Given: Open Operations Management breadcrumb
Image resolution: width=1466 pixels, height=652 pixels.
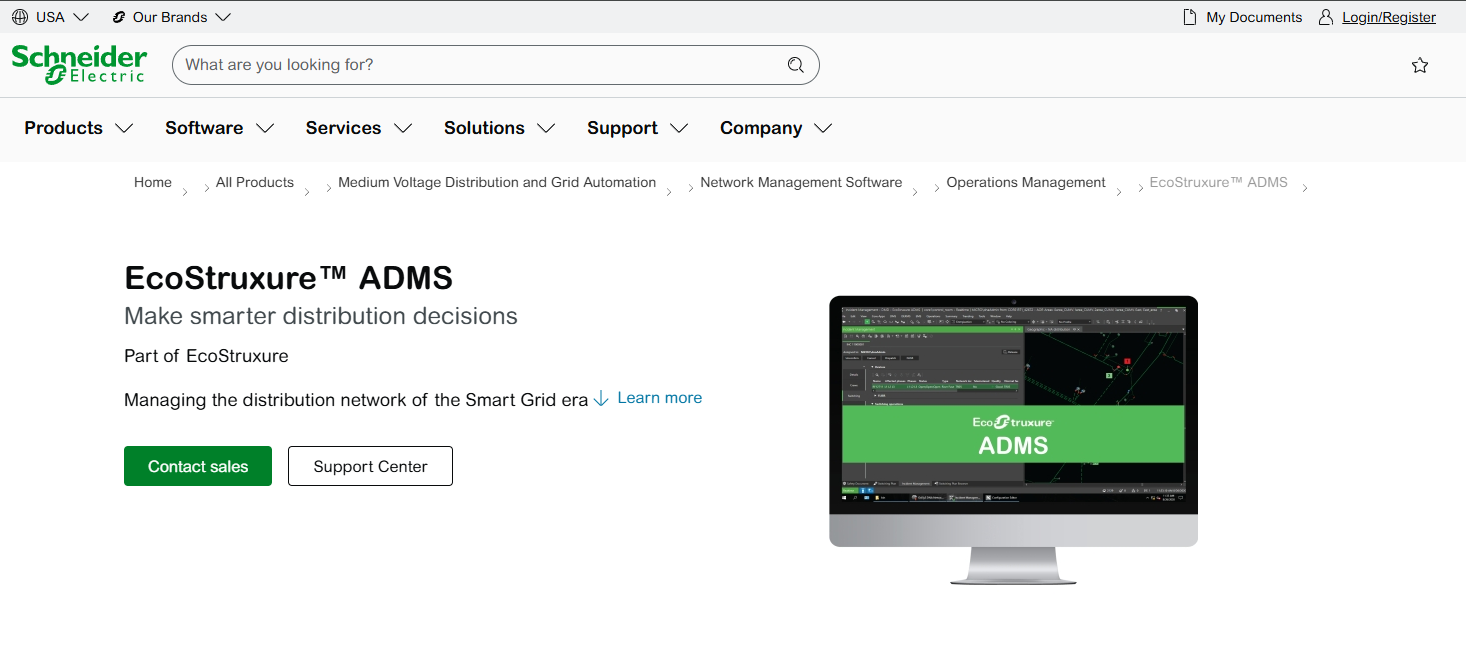Looking at the screenshot, I should [1026, 182].
